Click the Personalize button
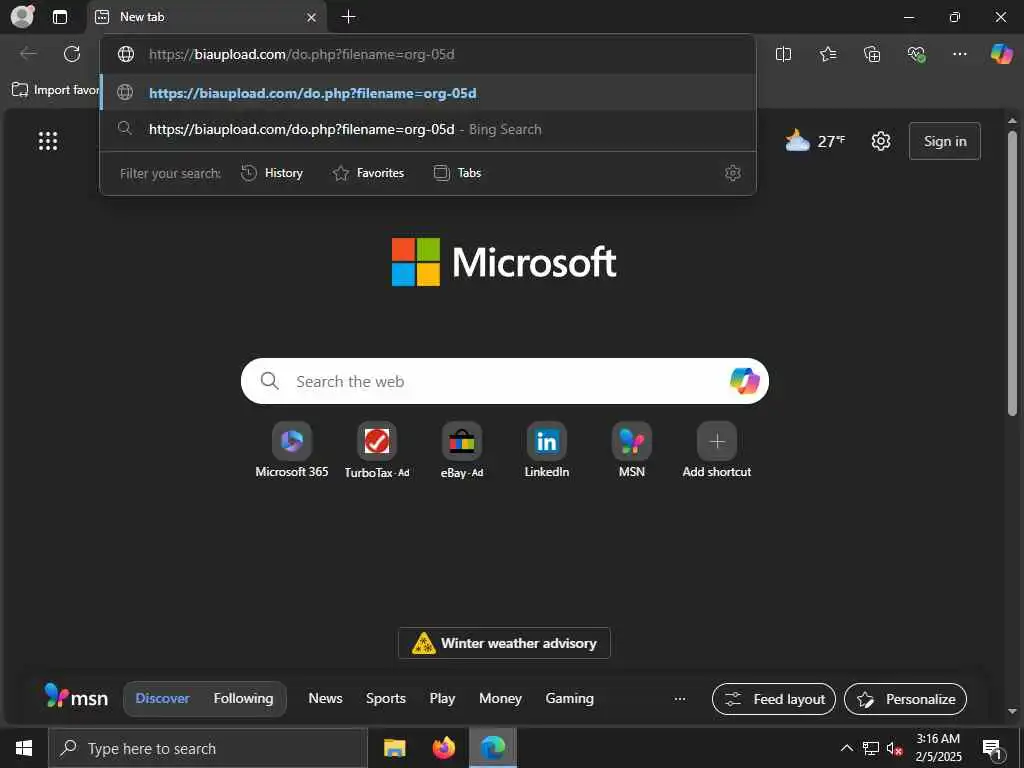 pyautogui.click(x=905, y=699)
